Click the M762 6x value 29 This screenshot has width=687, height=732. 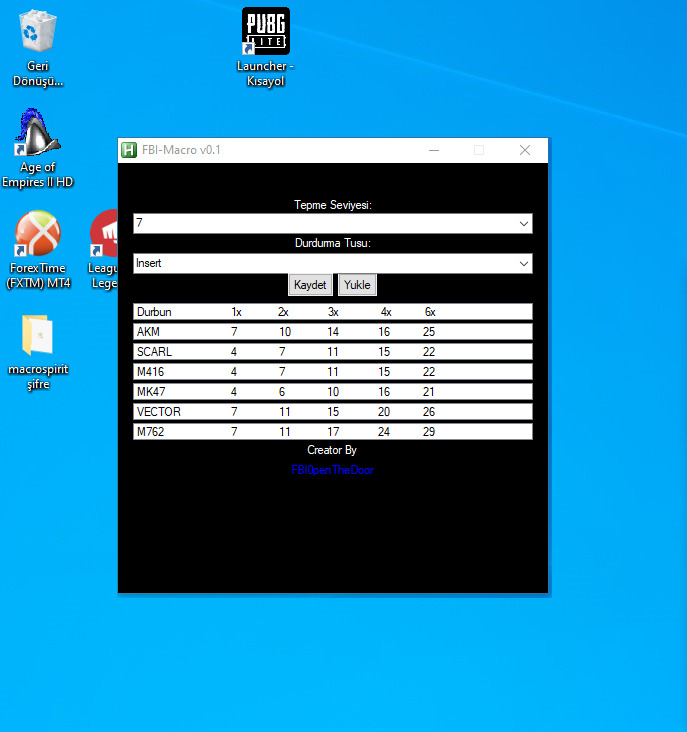(429, 432)
